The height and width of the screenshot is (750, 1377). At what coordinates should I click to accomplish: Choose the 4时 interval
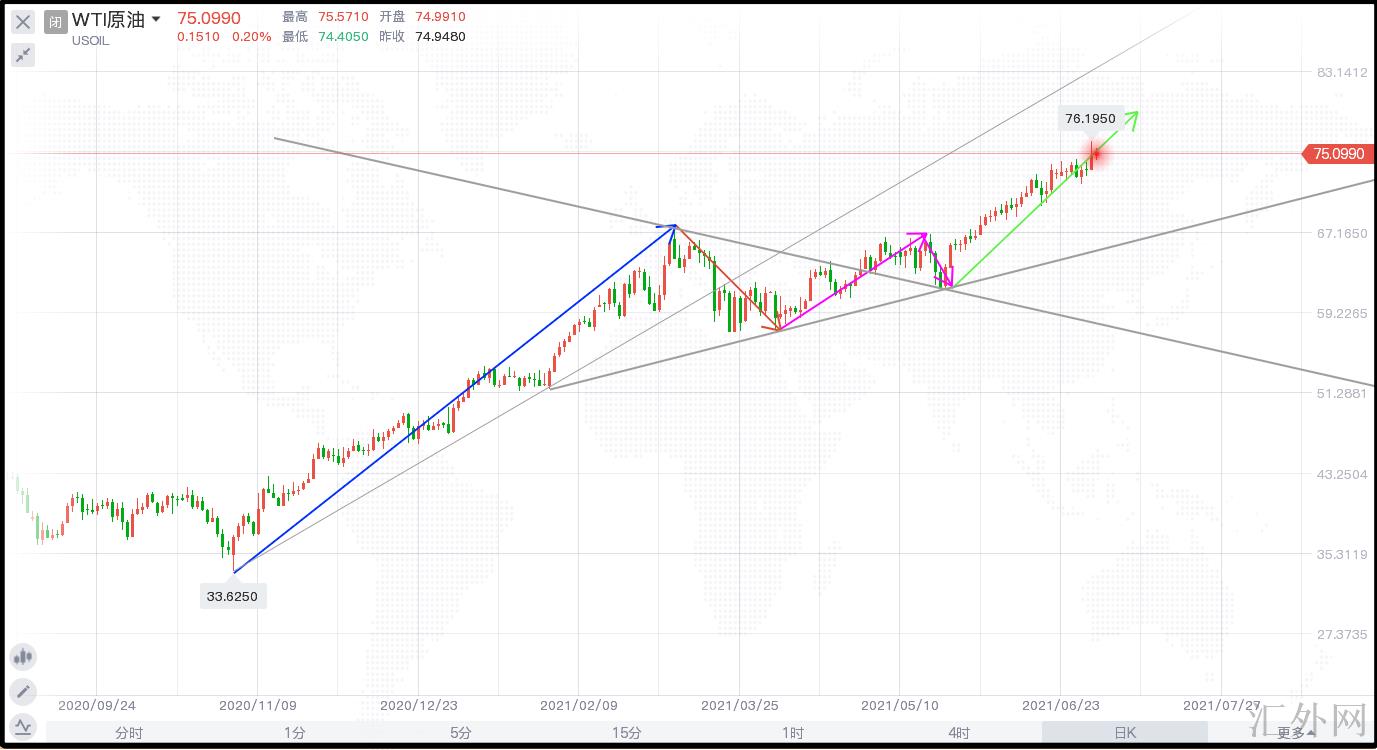tap(959, 733)
